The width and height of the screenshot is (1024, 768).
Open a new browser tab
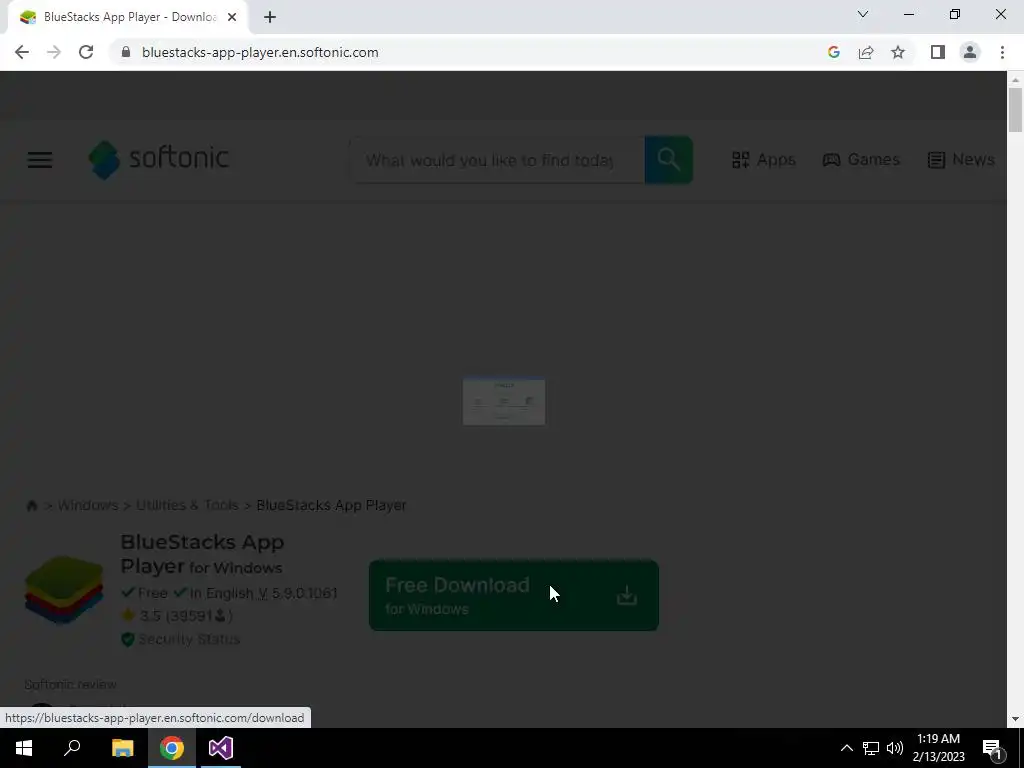click(x=270, y=17)
